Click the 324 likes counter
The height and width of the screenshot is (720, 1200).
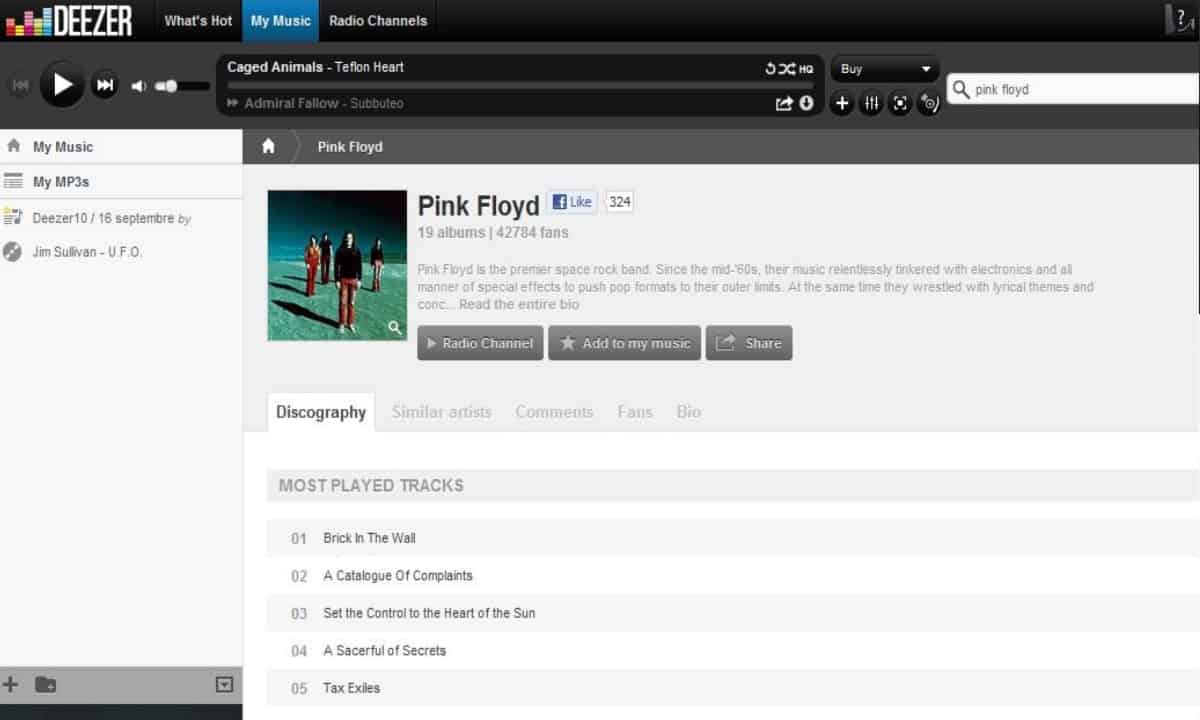coord(620,202)
